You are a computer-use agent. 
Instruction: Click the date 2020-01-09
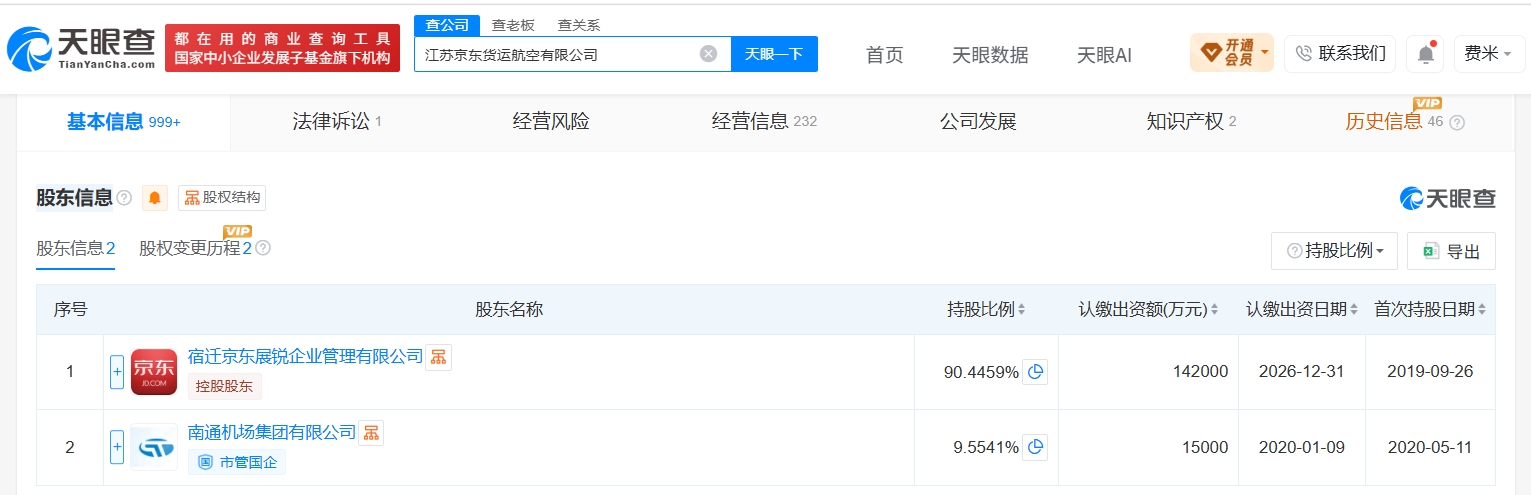[x=1301, y=447]
